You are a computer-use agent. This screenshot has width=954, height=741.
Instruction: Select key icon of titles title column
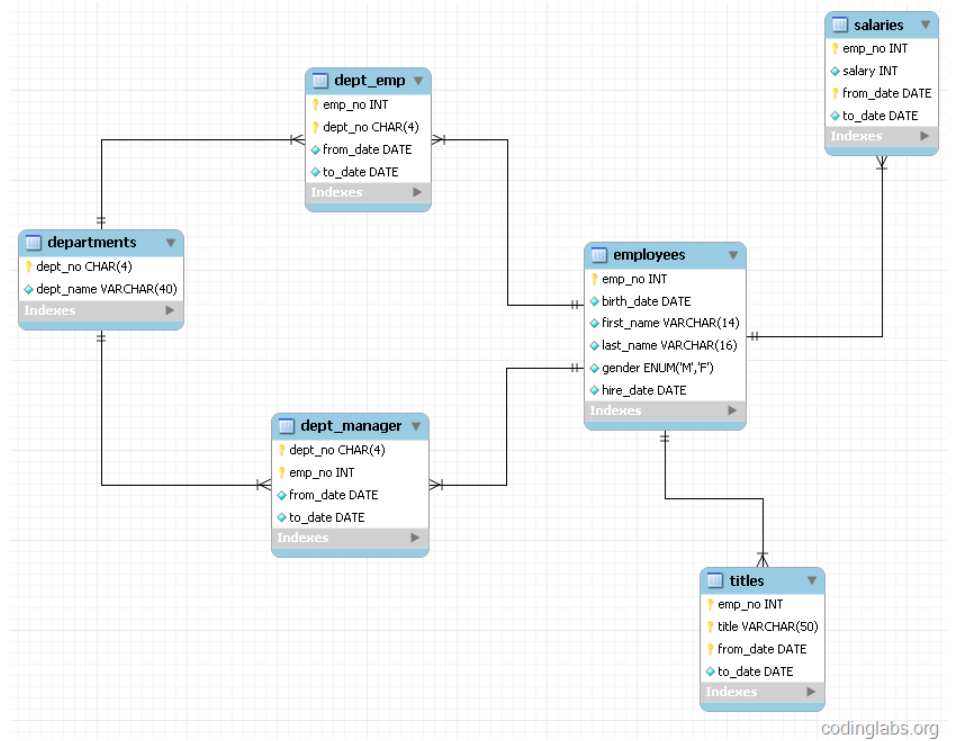click(x=710, y=627)
